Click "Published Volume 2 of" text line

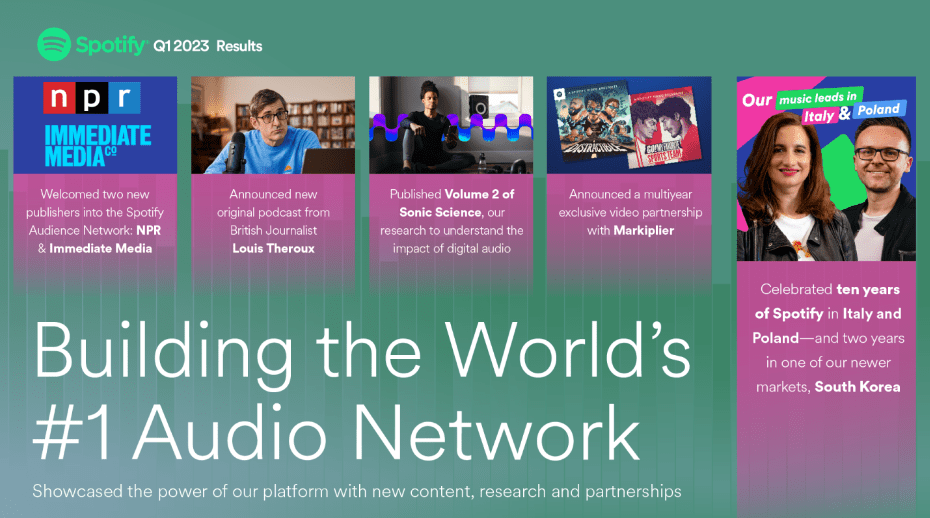pyautogui.click(x=451, y=194)
